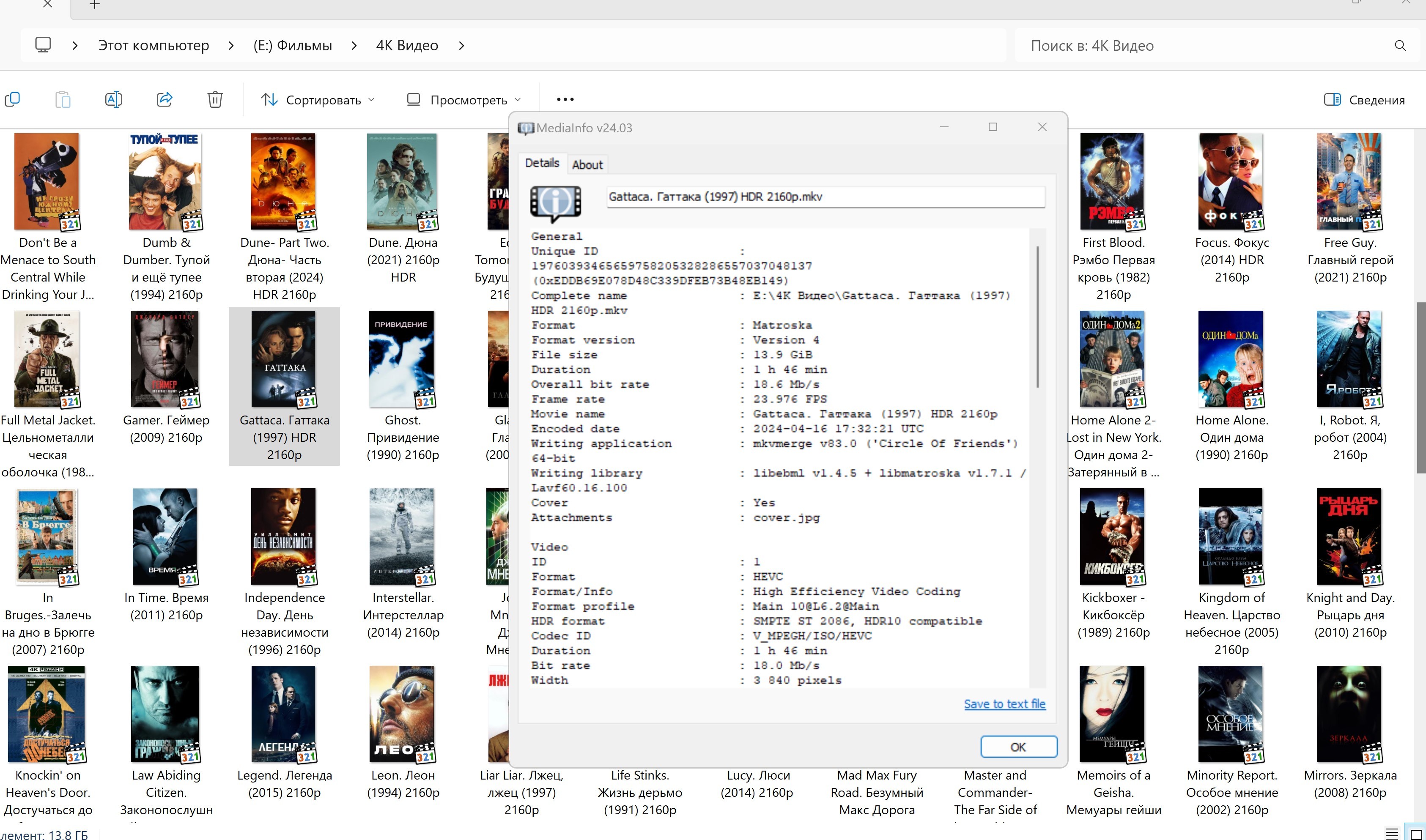
Task: Click OK in MediaInfo dialog
Action: (1018, 747)
